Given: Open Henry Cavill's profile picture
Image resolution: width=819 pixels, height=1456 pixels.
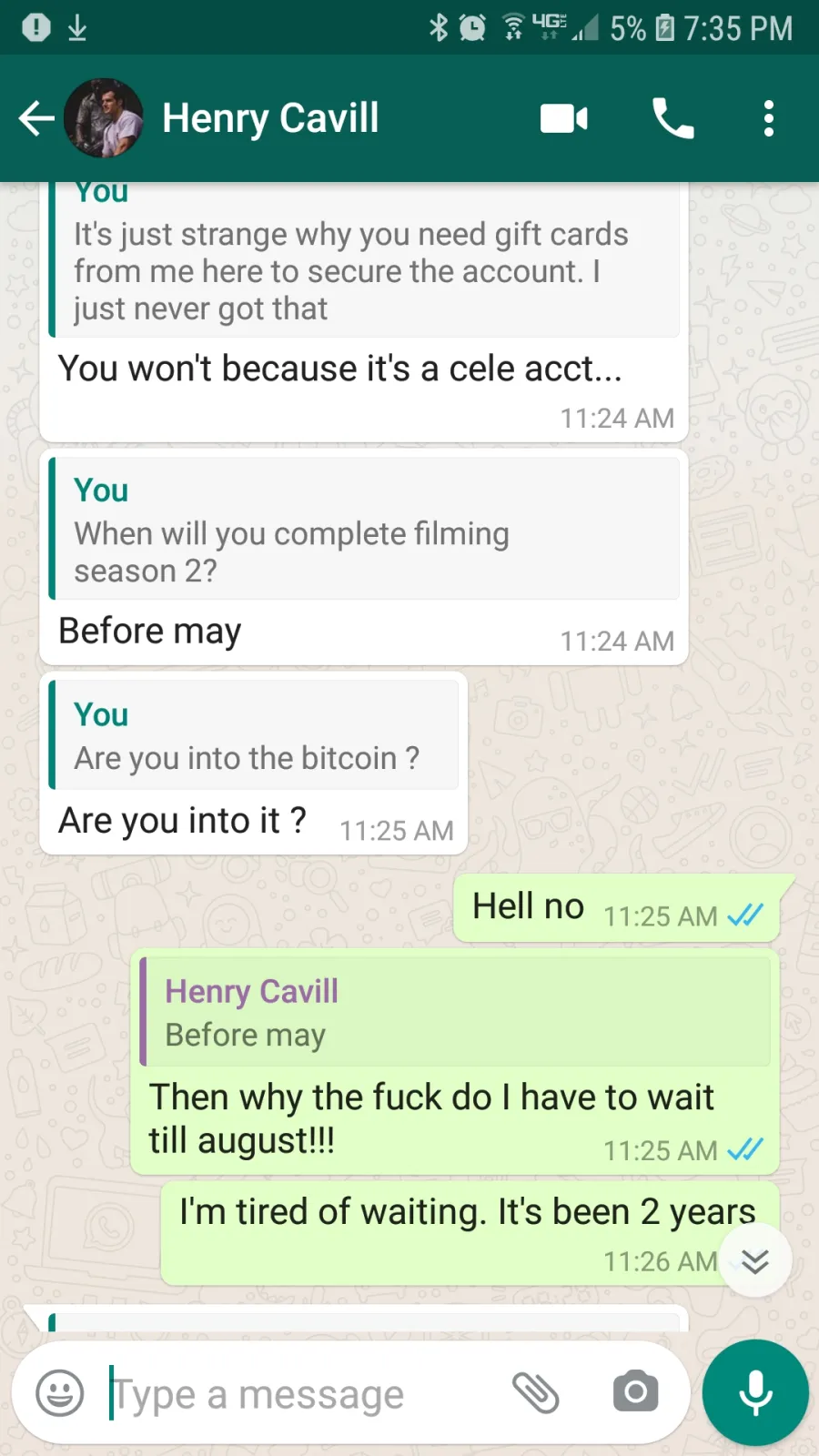Looking at the screenshot, I should 104,118.
